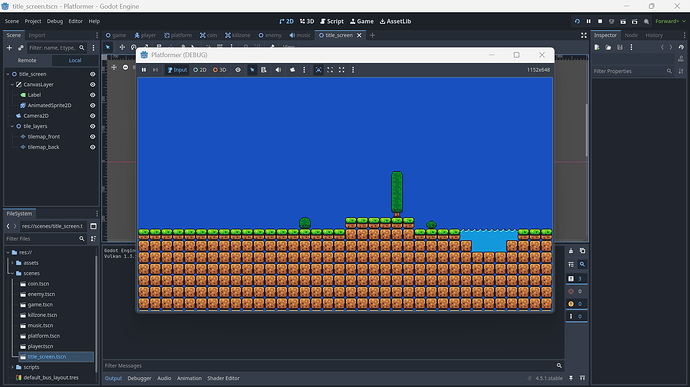Open the Project menu
Screen dimensions: 690x387
[x=33, y=21]
